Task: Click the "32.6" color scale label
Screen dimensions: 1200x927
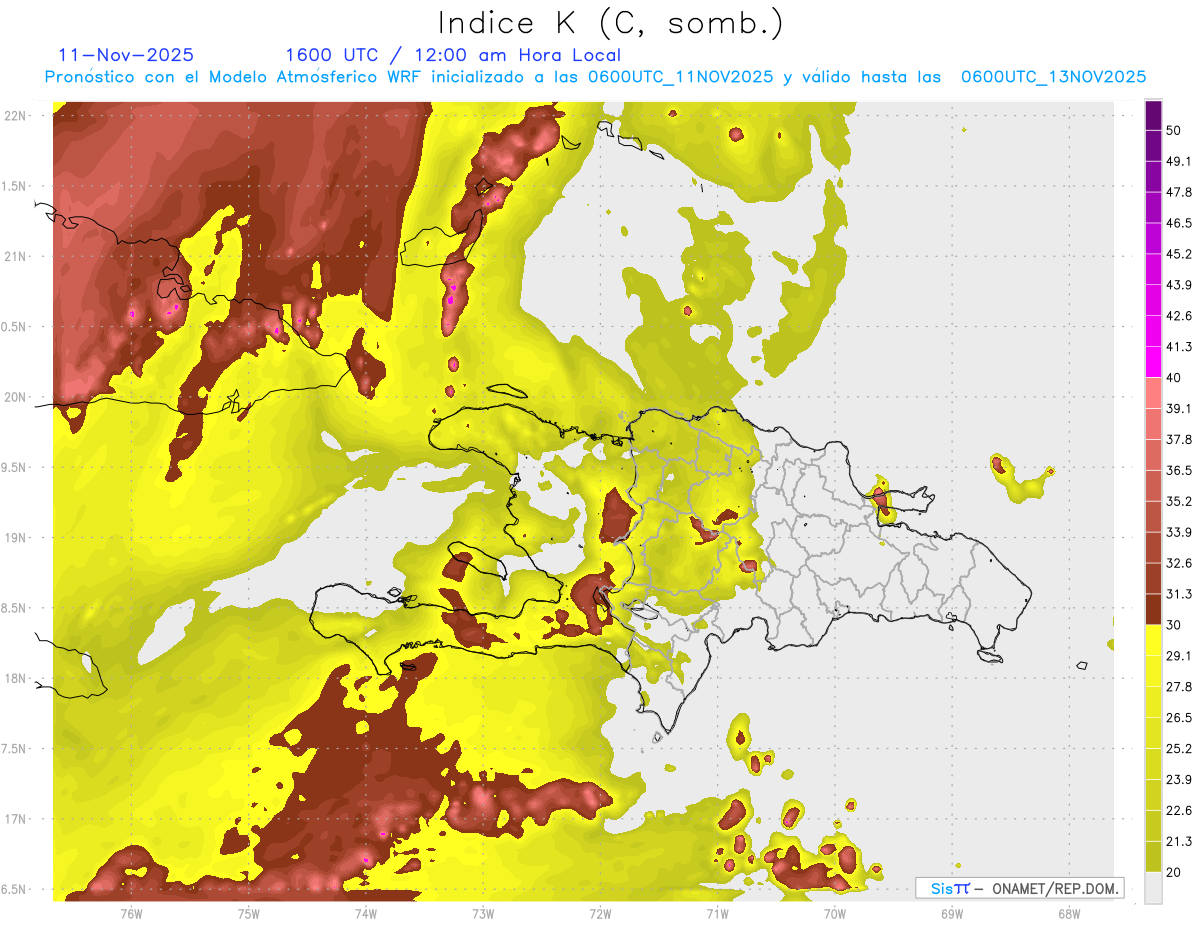Action: click(1179, 563)
